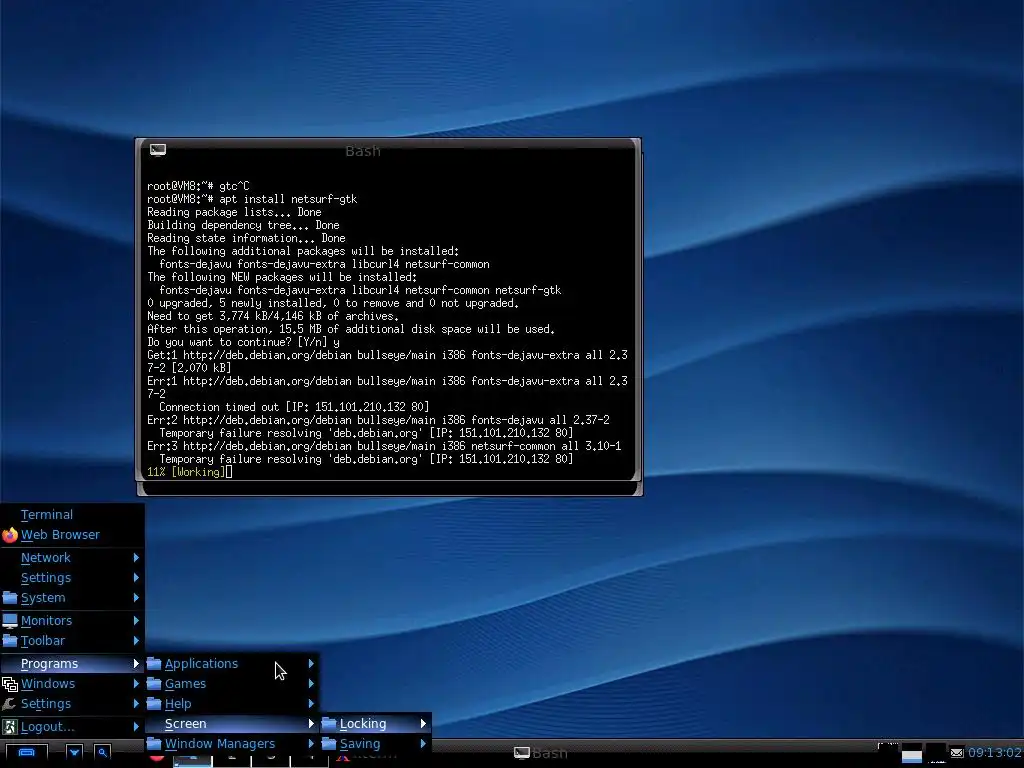
Task: Click the arrow next to System
Action: tap(136, 598)
